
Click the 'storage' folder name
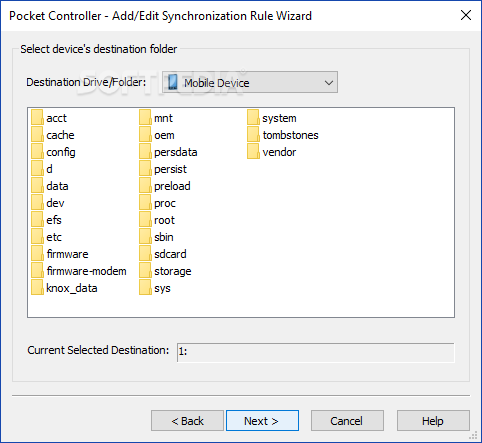(173, 271)
